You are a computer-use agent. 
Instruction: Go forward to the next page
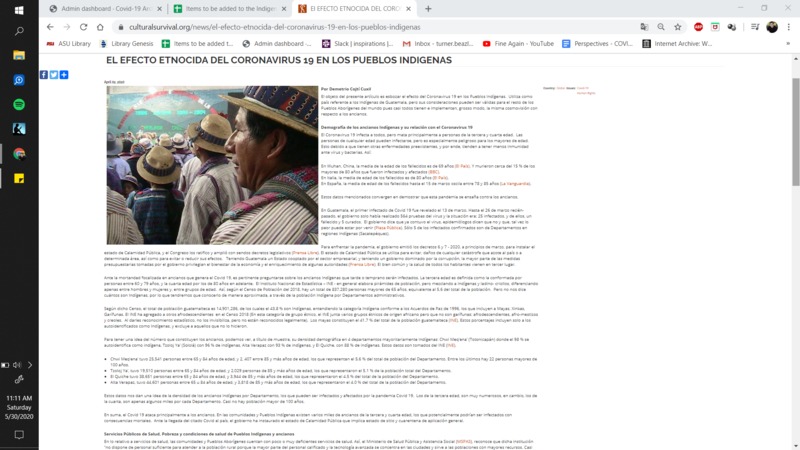(x=67, y=27)
